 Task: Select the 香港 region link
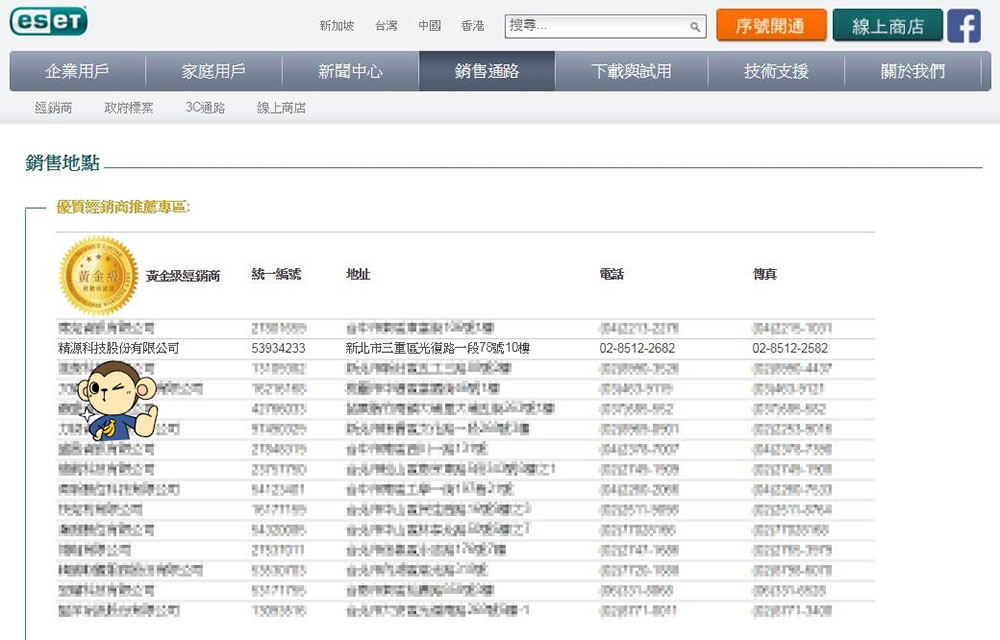coord(473,26)
